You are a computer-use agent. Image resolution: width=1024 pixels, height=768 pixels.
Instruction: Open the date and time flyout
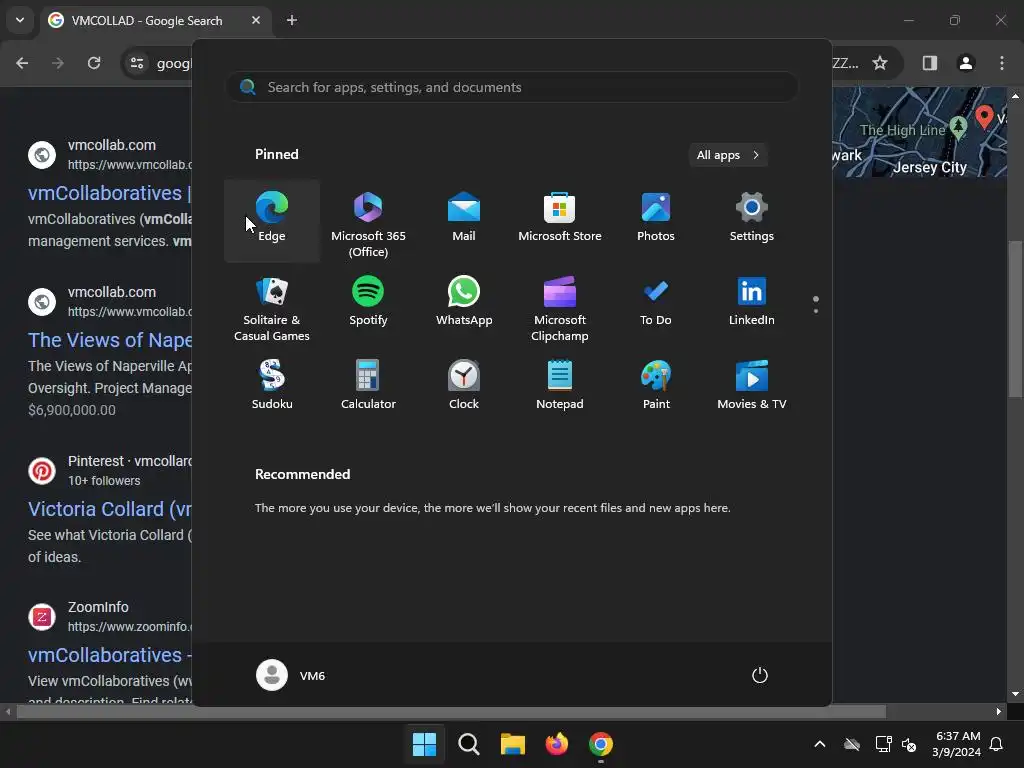click(x=957, y=744)
